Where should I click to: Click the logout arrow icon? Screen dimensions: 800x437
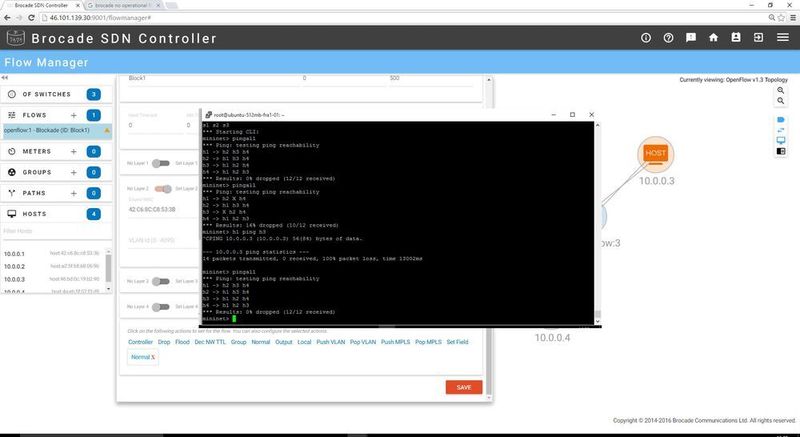(x=759, y=38)
